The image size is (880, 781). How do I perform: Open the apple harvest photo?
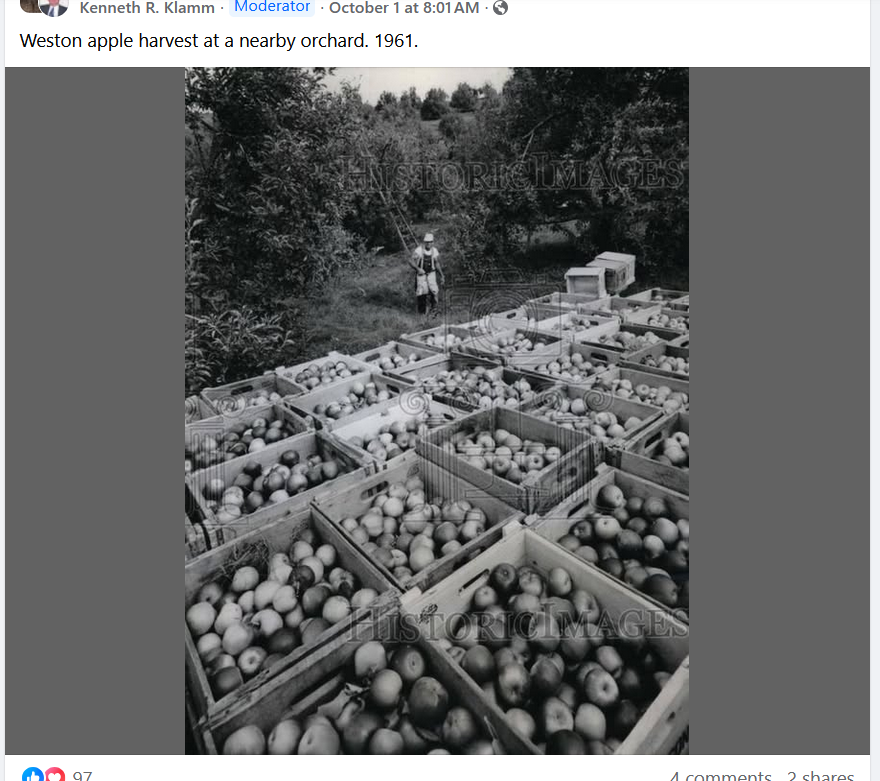(437, 411)
